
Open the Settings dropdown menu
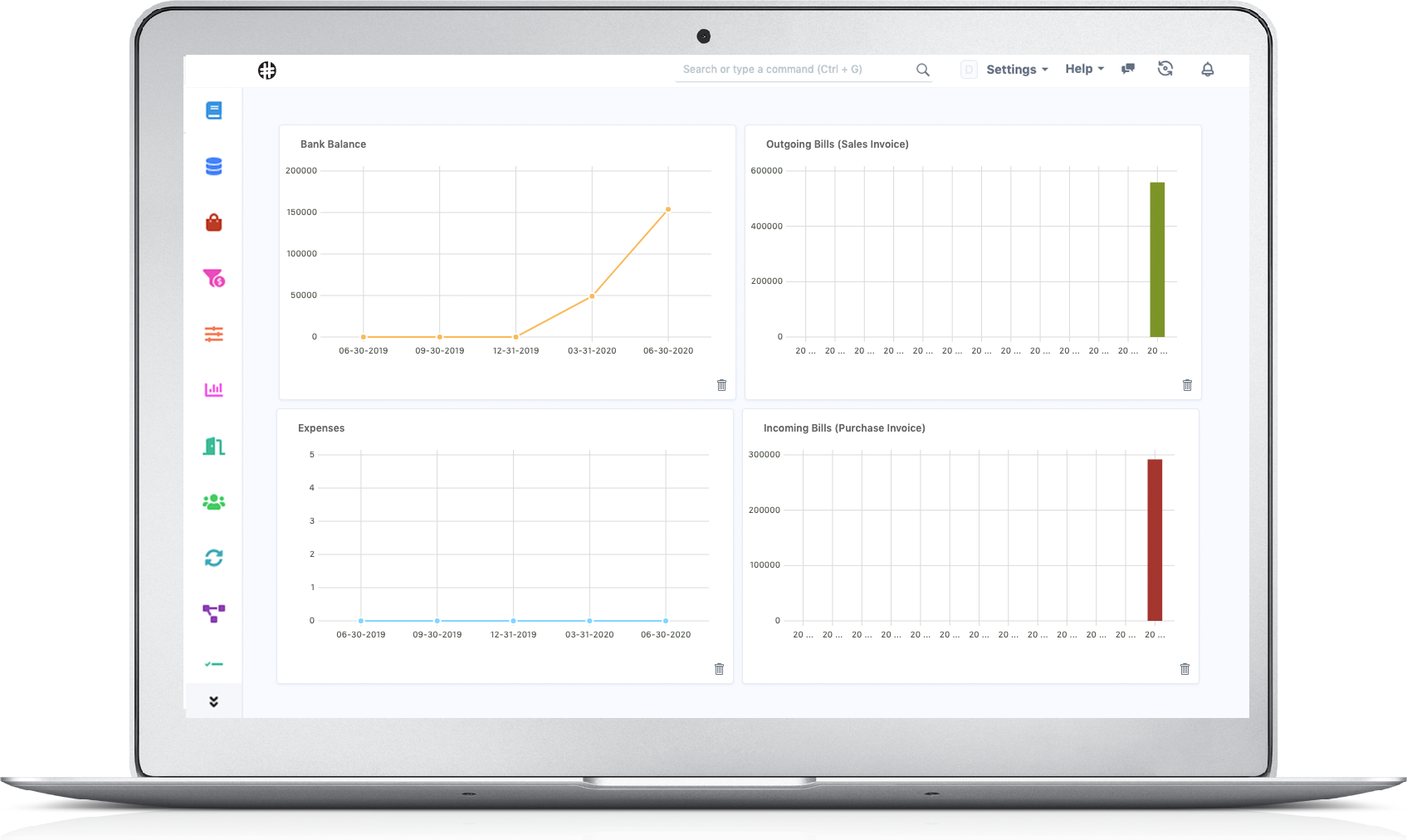[1017, 70]
